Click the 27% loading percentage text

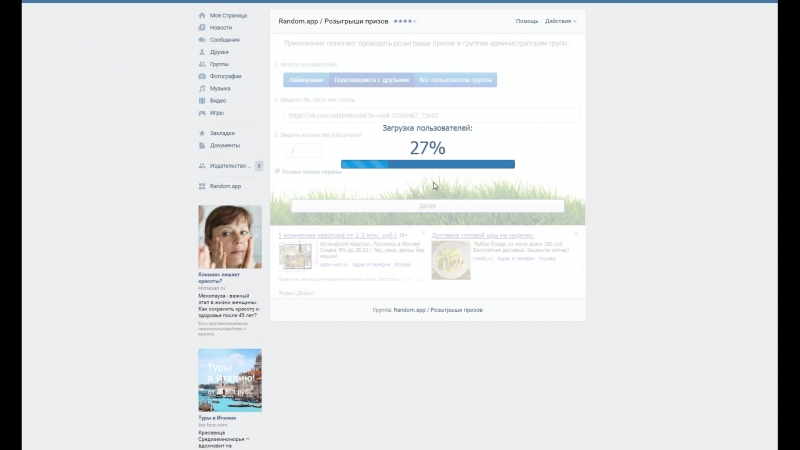pyautogui.click(x=428, y=148)
